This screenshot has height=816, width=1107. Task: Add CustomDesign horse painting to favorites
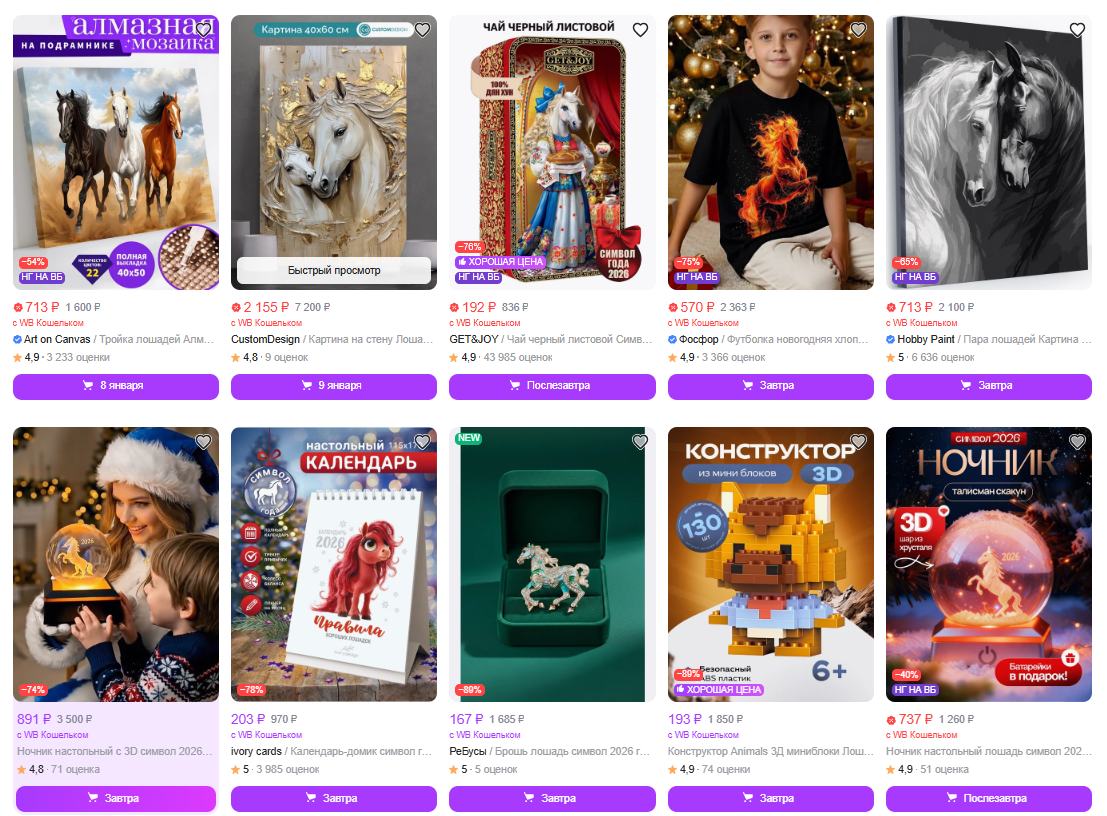pos(422,30)
